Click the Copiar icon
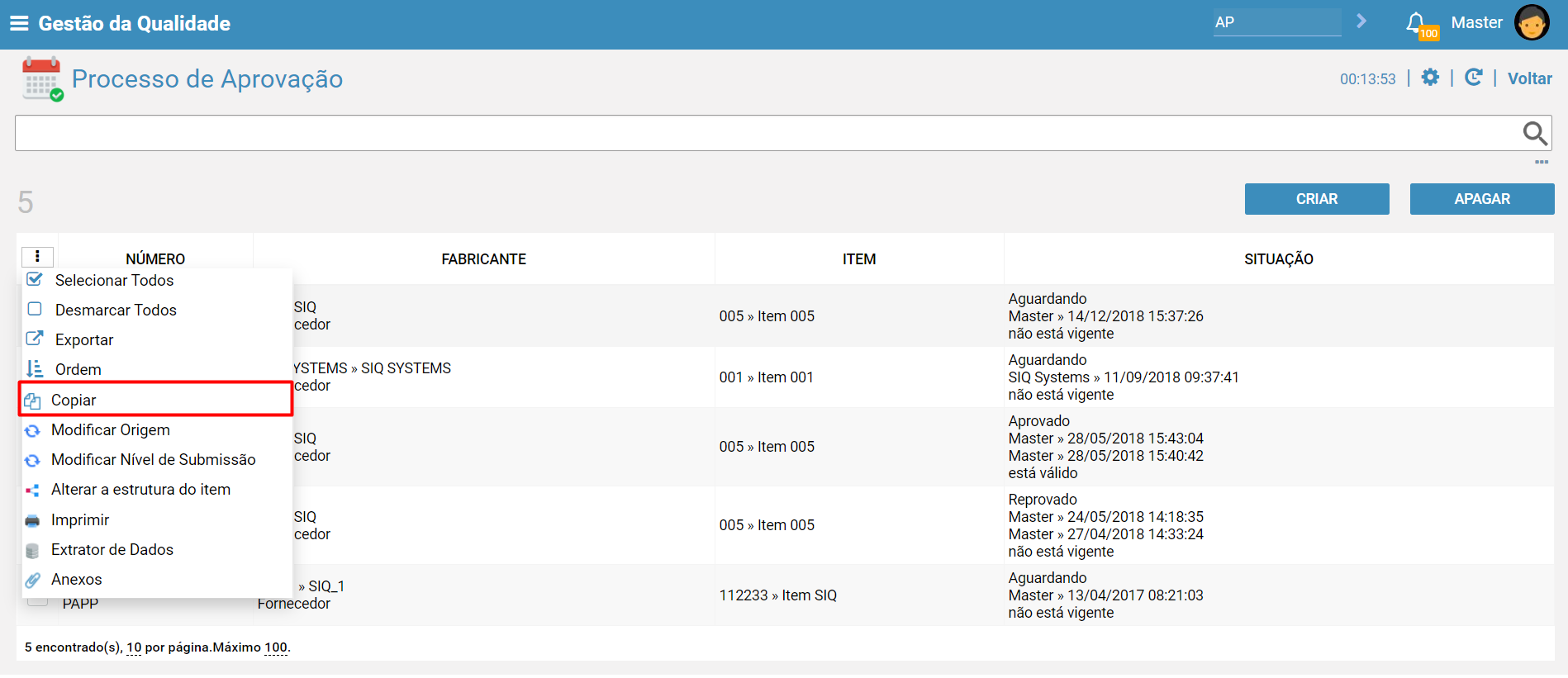This screenshot has height=678, width=1568. pyautogui.click(x=32, y=401)
